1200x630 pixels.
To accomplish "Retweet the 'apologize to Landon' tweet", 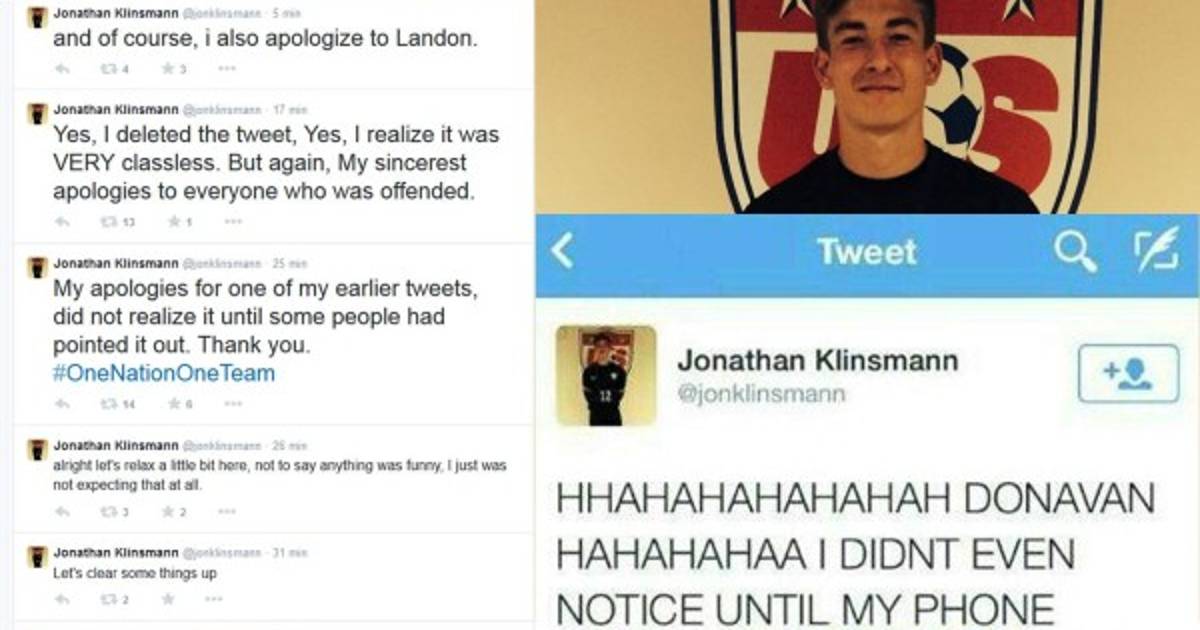I will (x=114, y=69).
